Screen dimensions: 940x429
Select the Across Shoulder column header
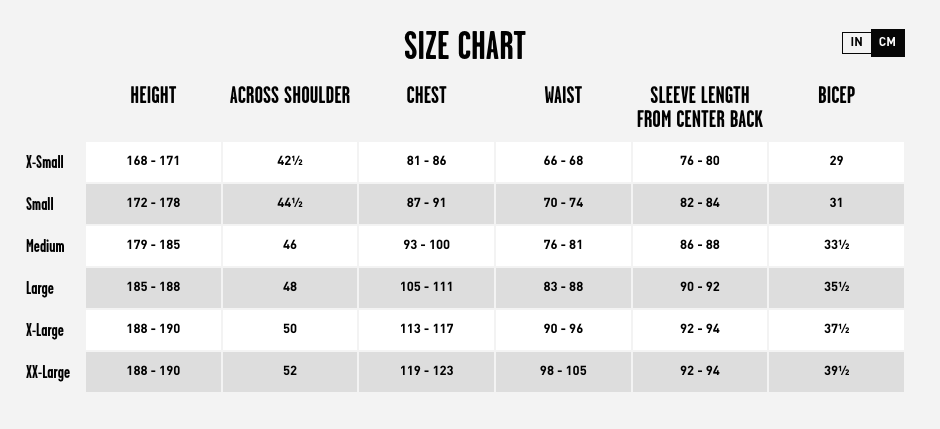(x=290, y=95)
